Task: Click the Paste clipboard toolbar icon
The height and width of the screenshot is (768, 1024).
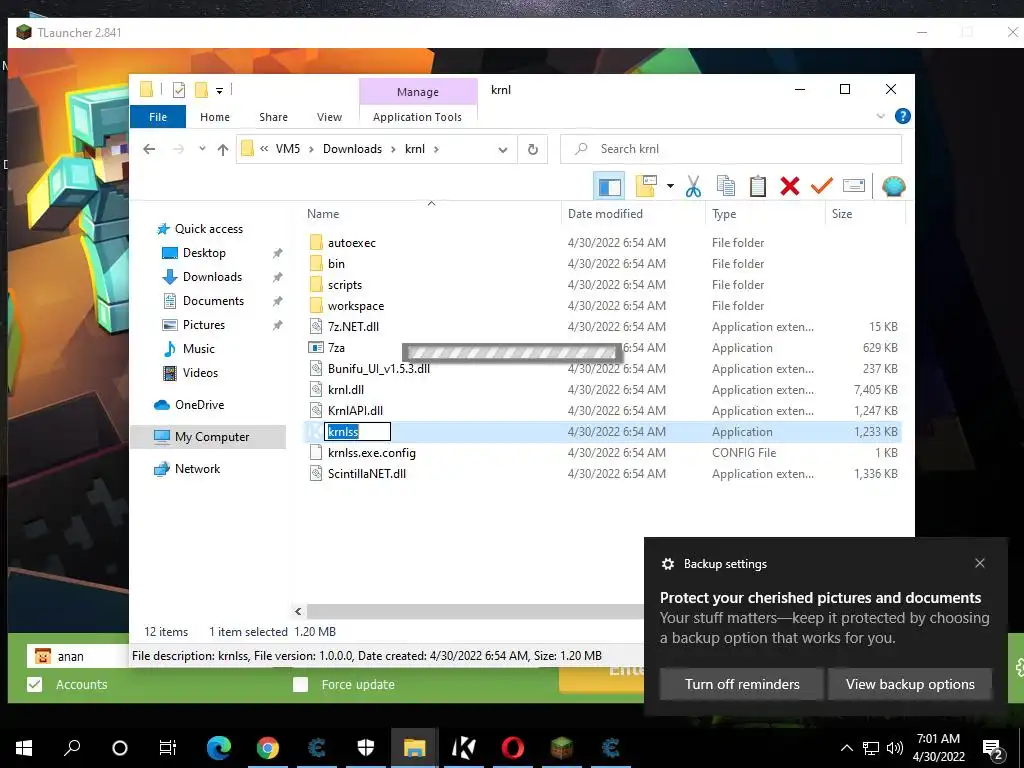Action: pyautogui.click(x=758, y=186)
